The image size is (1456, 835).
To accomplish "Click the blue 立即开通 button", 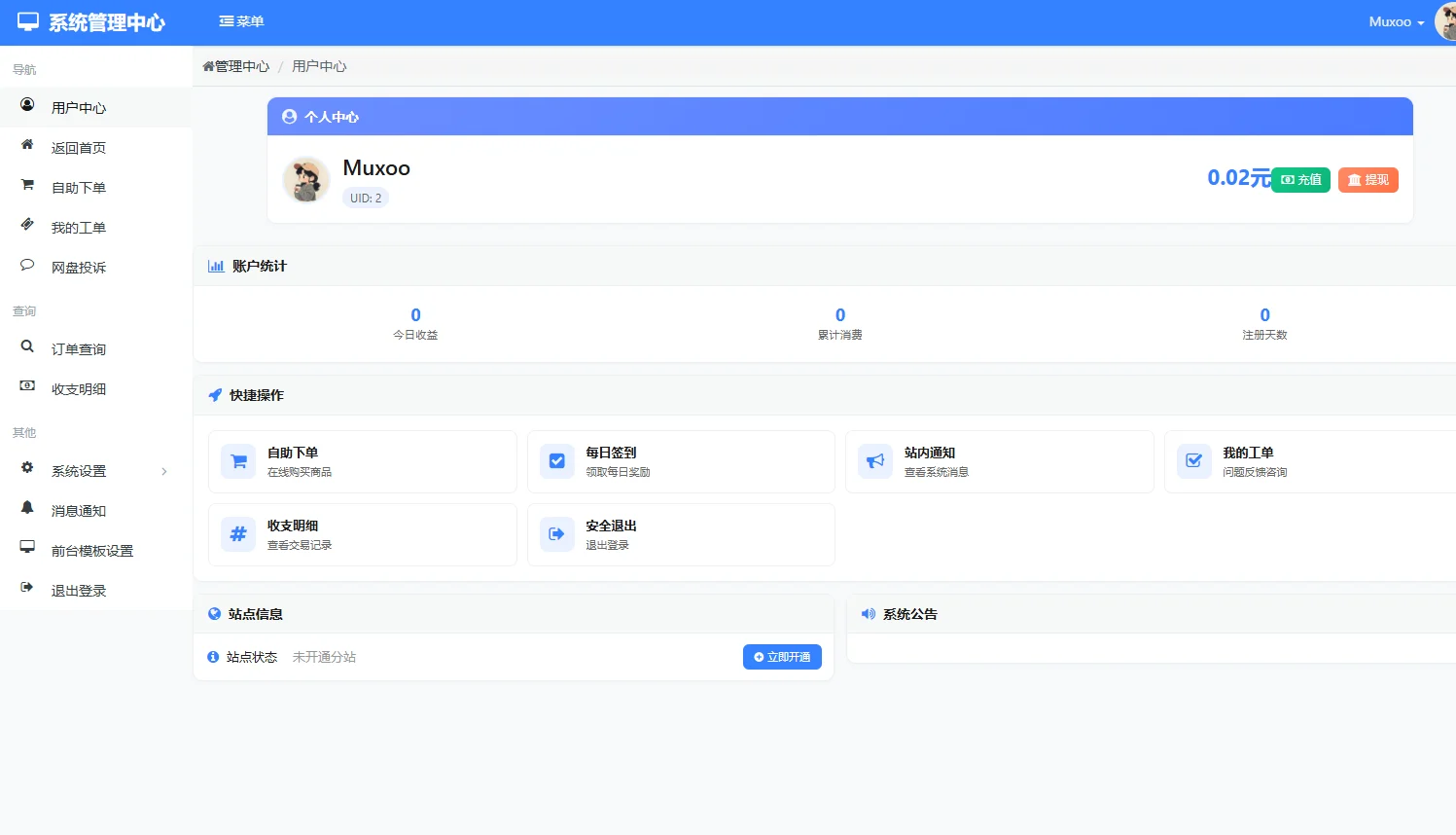I will [x=782, y=657].
